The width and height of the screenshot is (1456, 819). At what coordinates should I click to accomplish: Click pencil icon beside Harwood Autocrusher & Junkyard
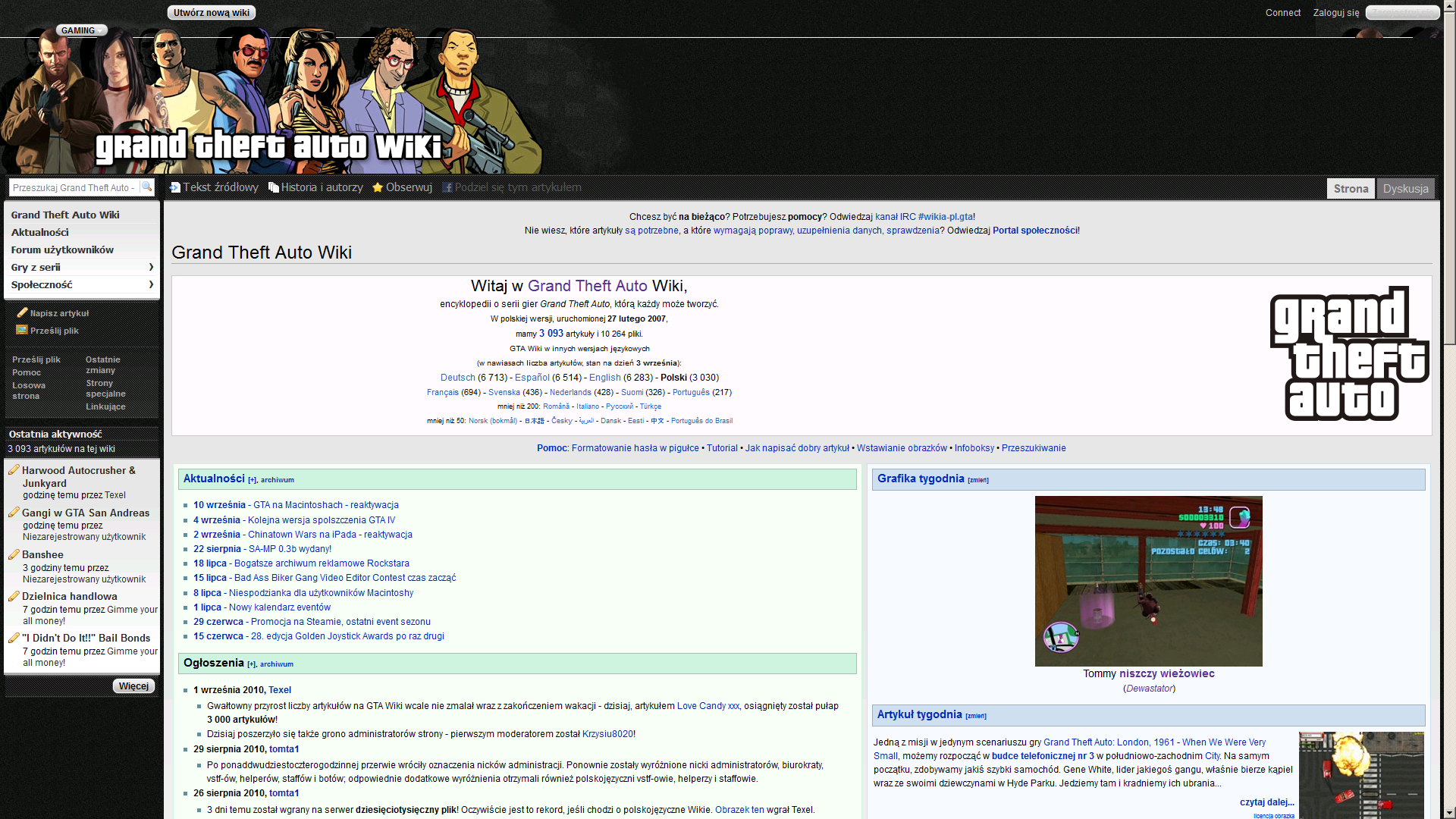point(14,470)
